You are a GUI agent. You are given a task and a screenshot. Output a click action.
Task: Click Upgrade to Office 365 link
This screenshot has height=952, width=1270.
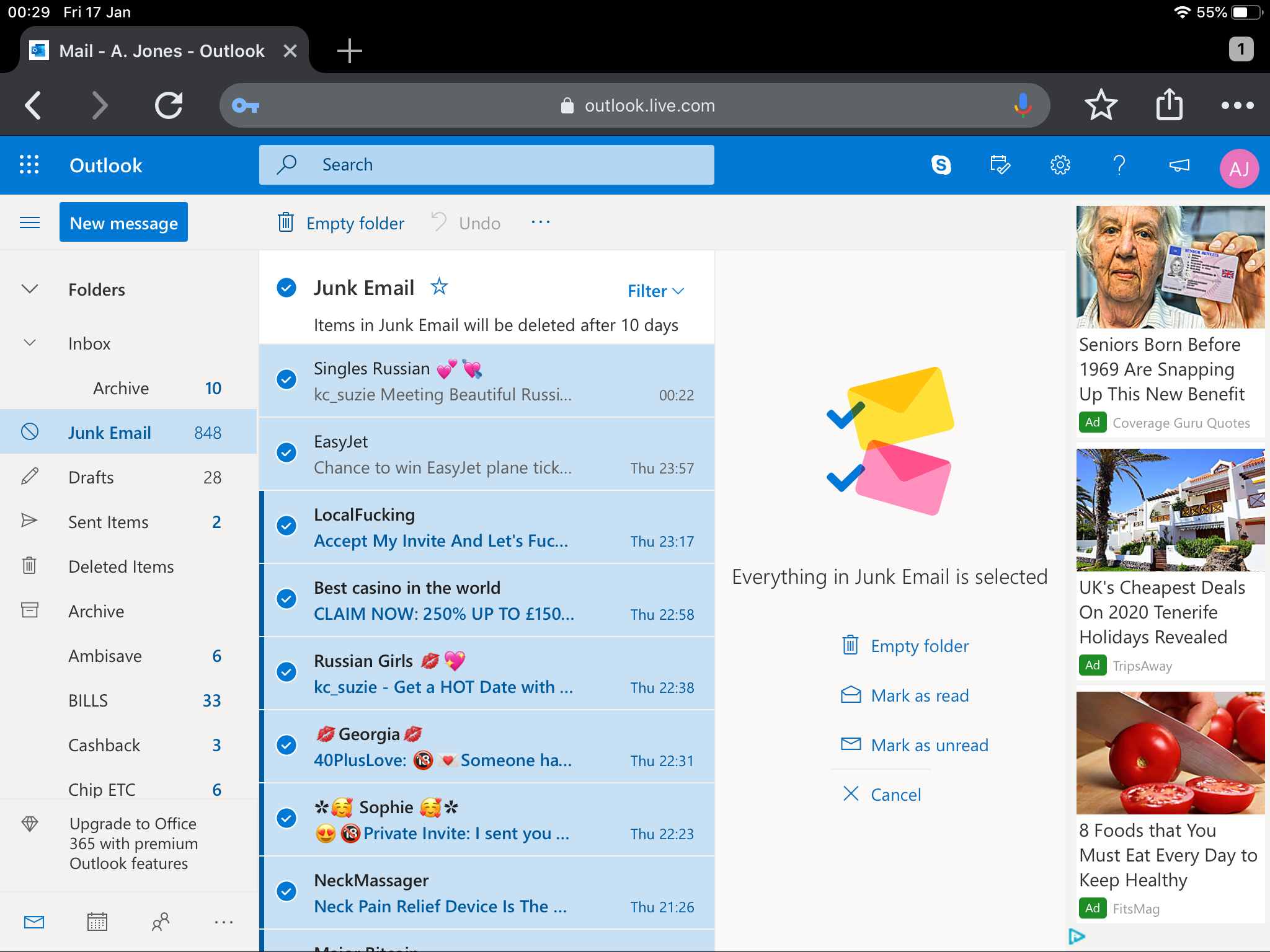[x=128, y=844]
